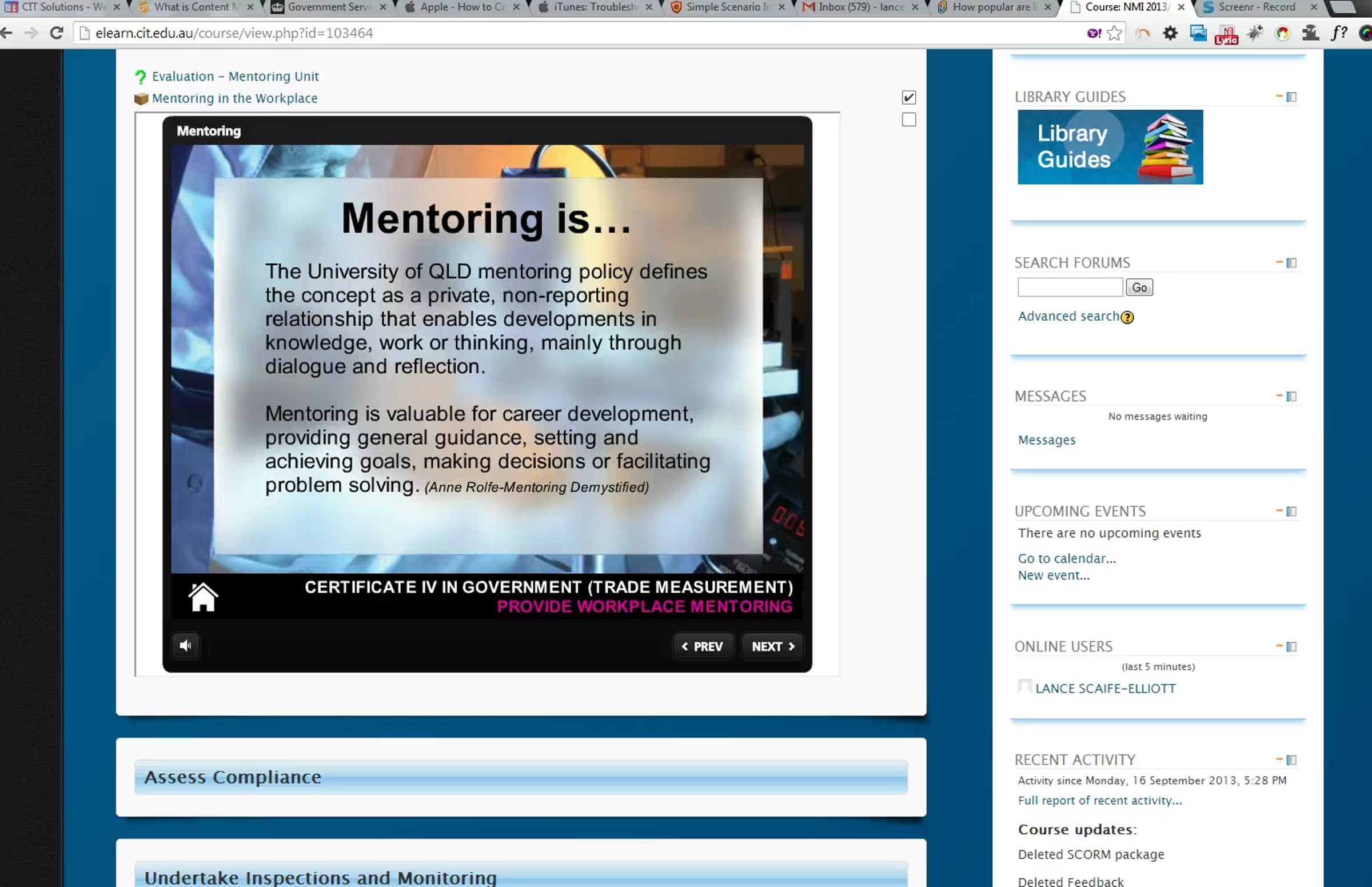Hide the Recent Activity block
Viewport: 1372px width, 887px height.
(x=1279, y=760)
